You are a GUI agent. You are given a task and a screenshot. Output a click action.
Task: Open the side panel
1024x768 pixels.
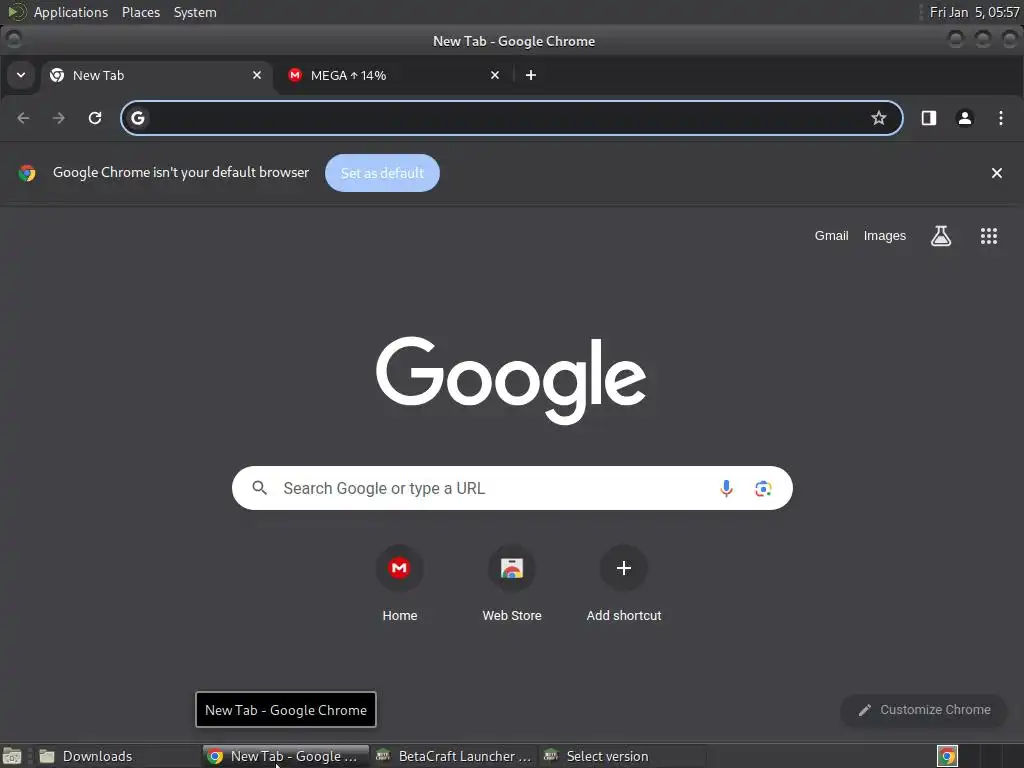click(929, 118)
